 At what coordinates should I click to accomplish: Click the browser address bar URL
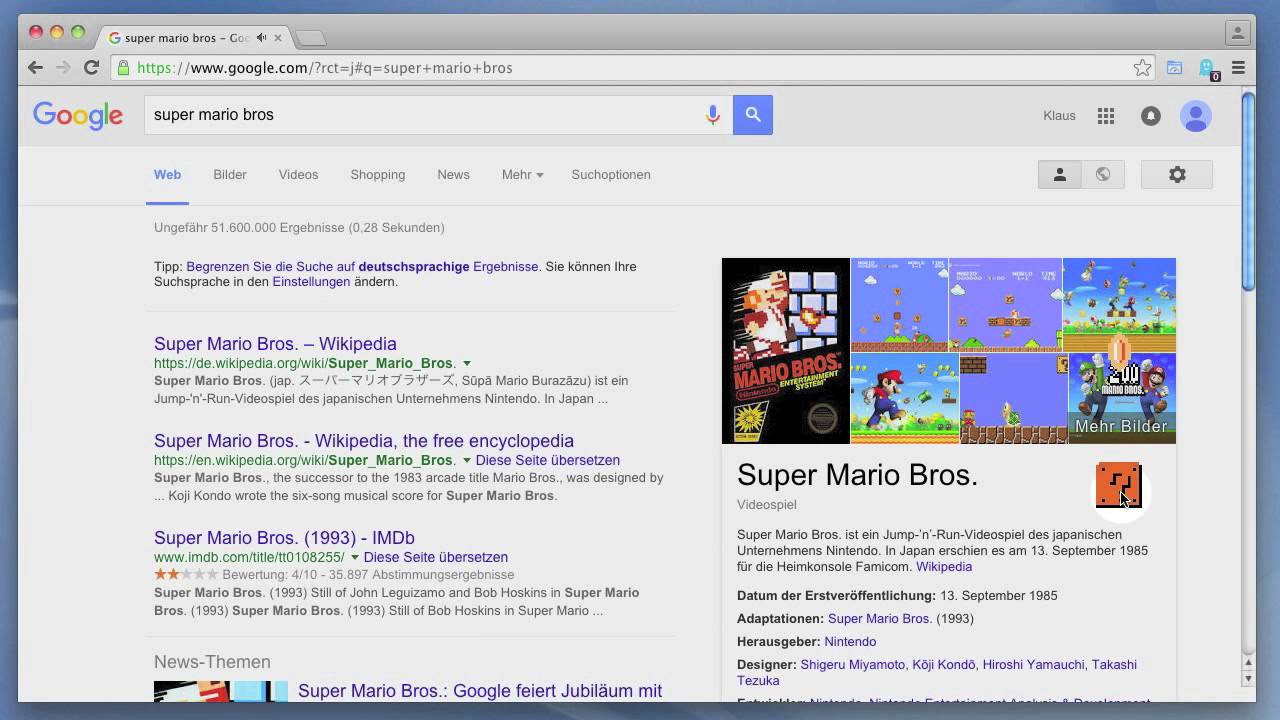tap(325, 68)
